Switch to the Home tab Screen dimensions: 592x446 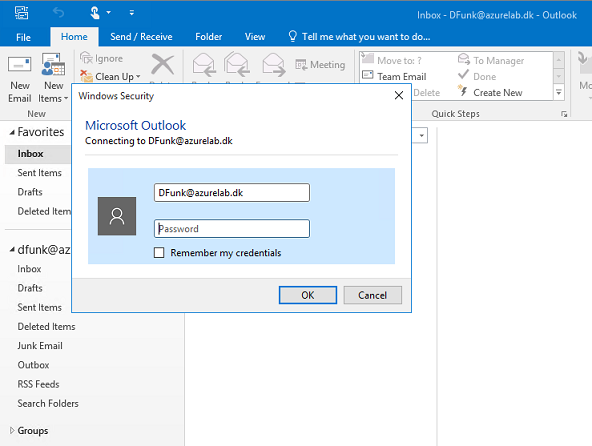coord(74,37)
